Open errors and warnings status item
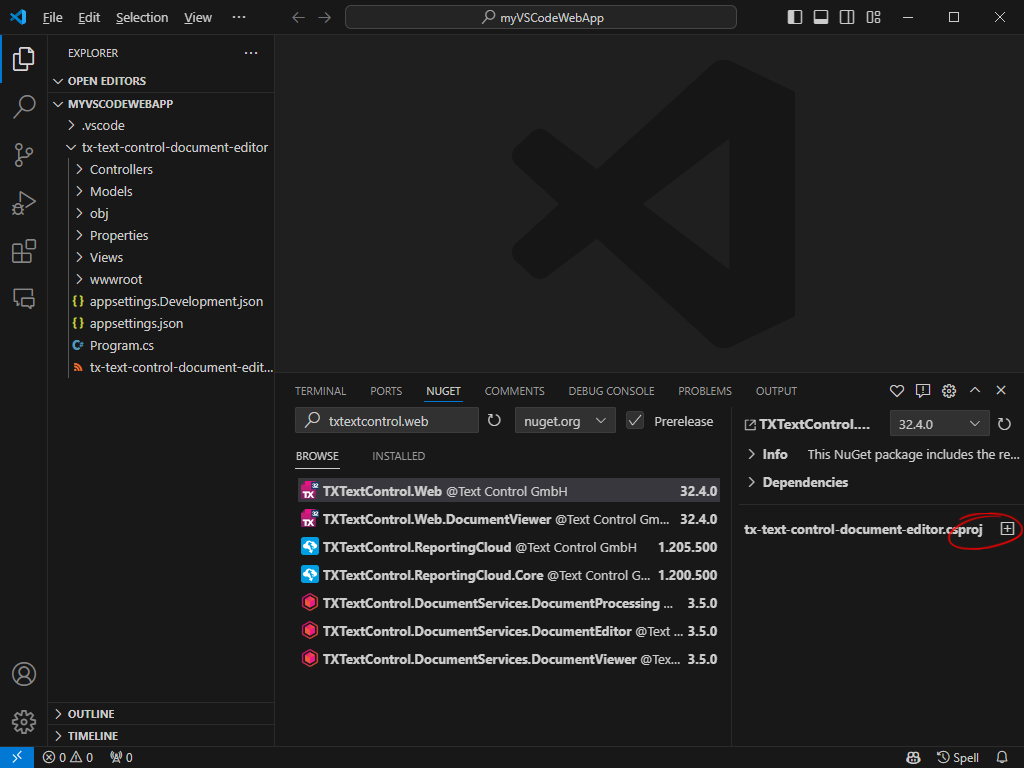The image size is (1024, 768). point(68,758)
